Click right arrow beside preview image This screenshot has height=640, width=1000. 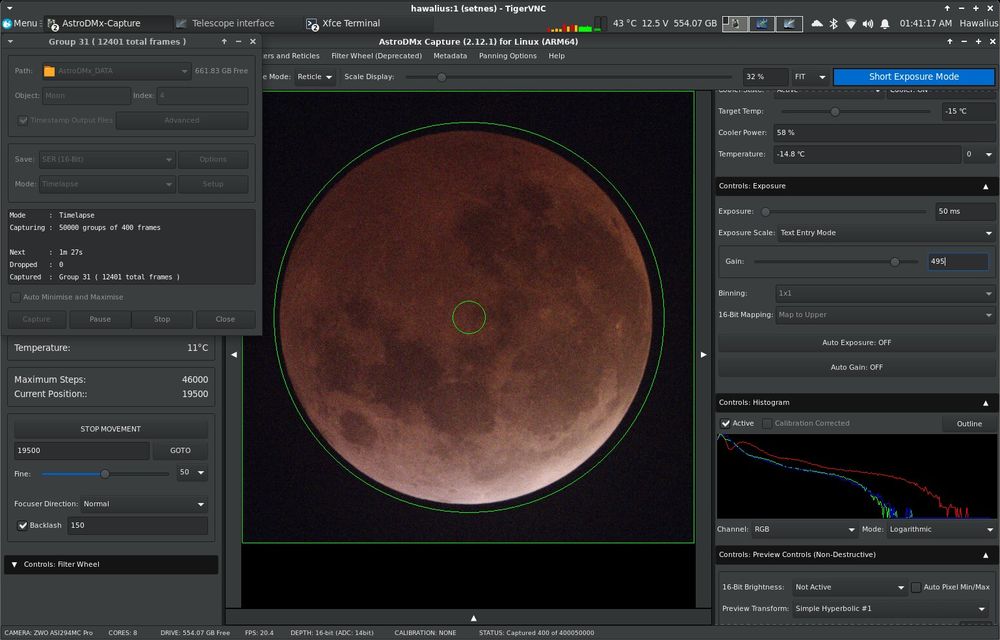coord(703,354)
